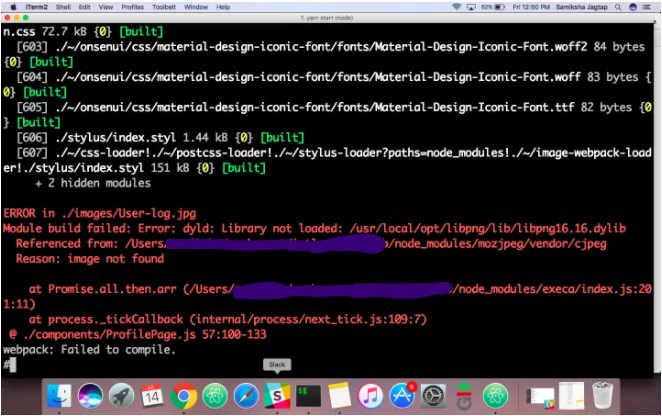Restore the minimized window thumbnail in Dock
The height and width of the screenshot is (416, 662).
click(x=540, y=398)
